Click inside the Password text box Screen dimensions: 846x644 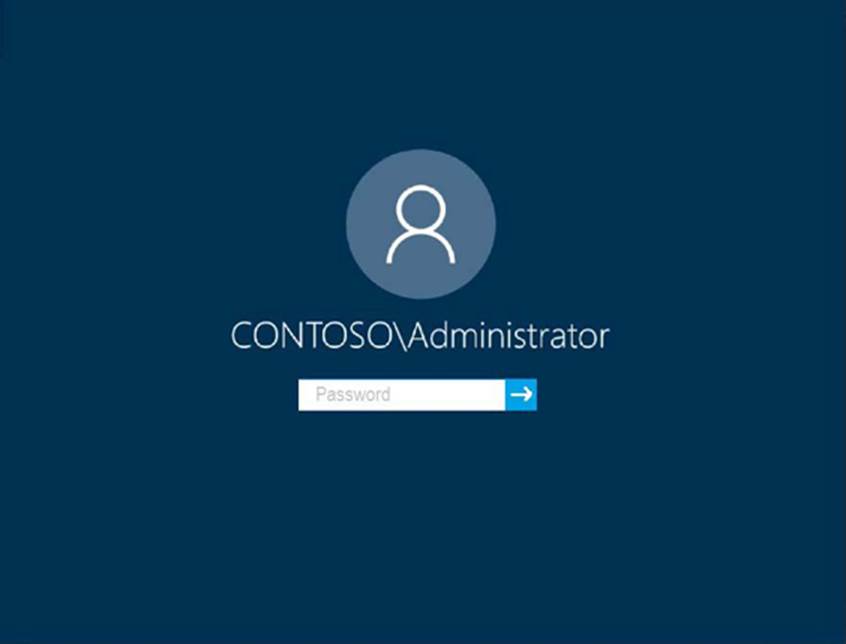(402, 395)
